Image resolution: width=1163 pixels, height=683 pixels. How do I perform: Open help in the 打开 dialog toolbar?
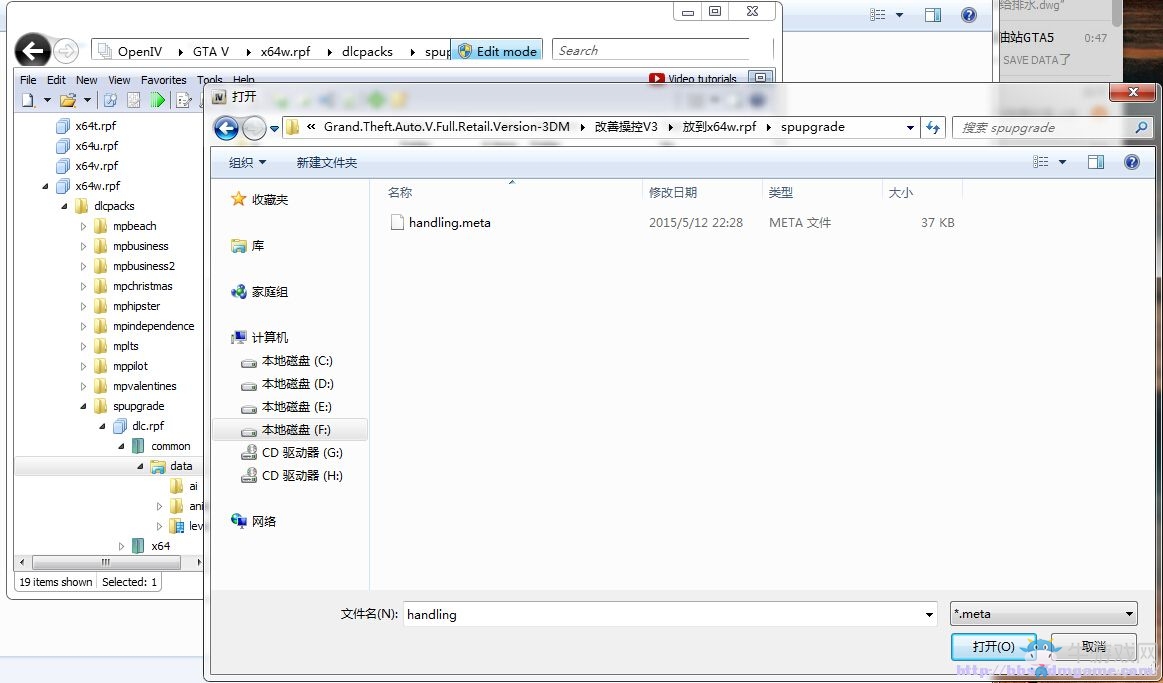[1132, 162]
